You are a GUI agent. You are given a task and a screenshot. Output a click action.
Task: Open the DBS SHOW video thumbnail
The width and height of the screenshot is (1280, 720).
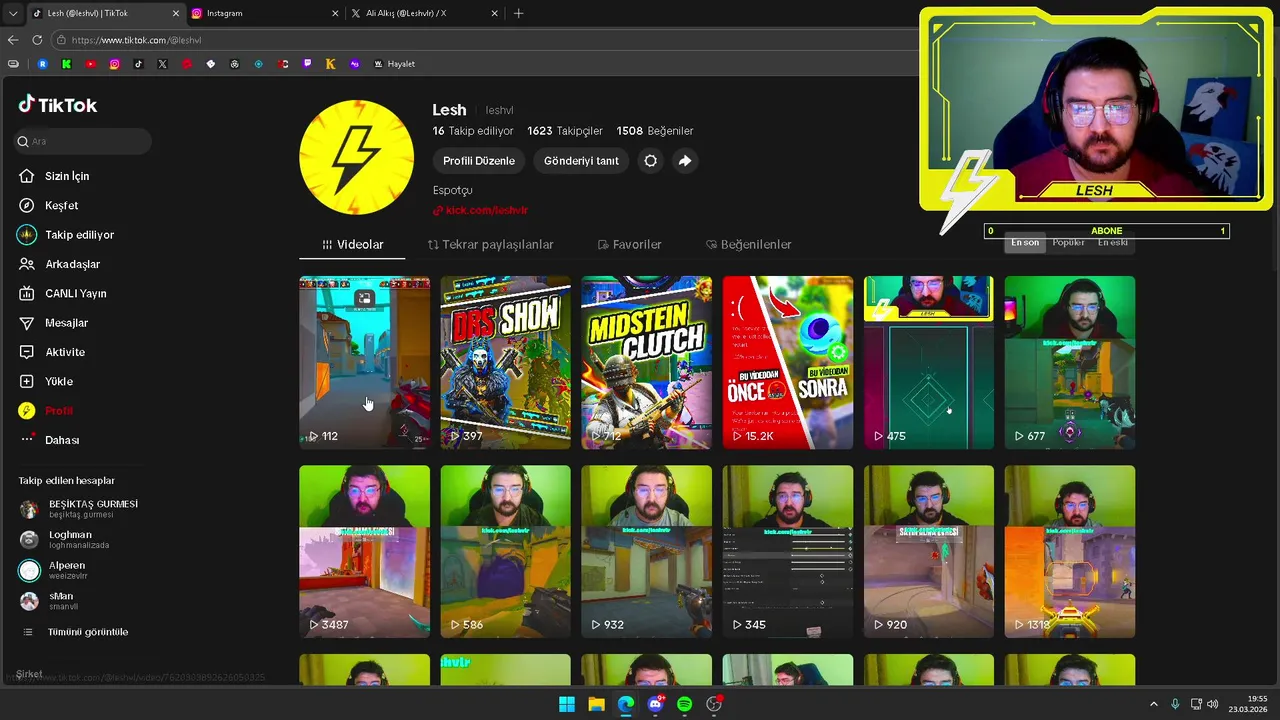505,362
